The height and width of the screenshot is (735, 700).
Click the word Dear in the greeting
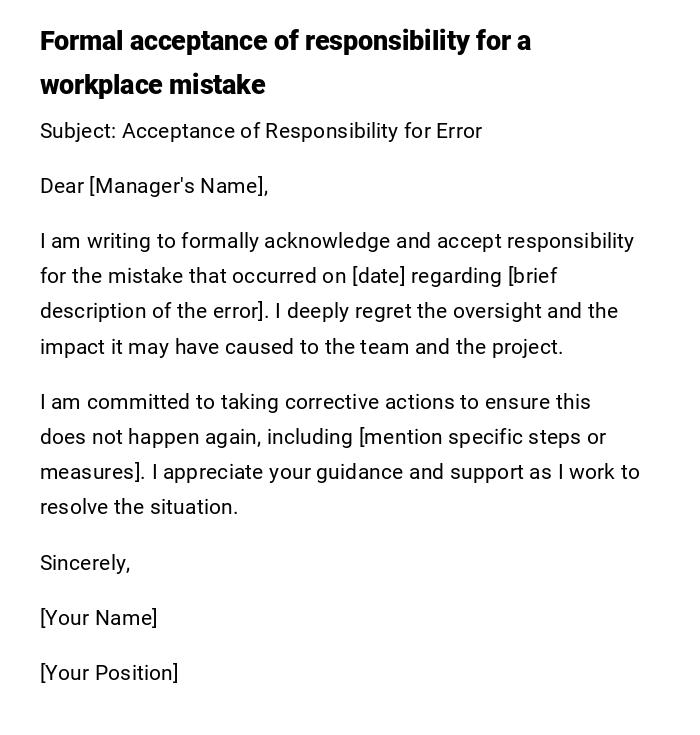tap(62, 186)
